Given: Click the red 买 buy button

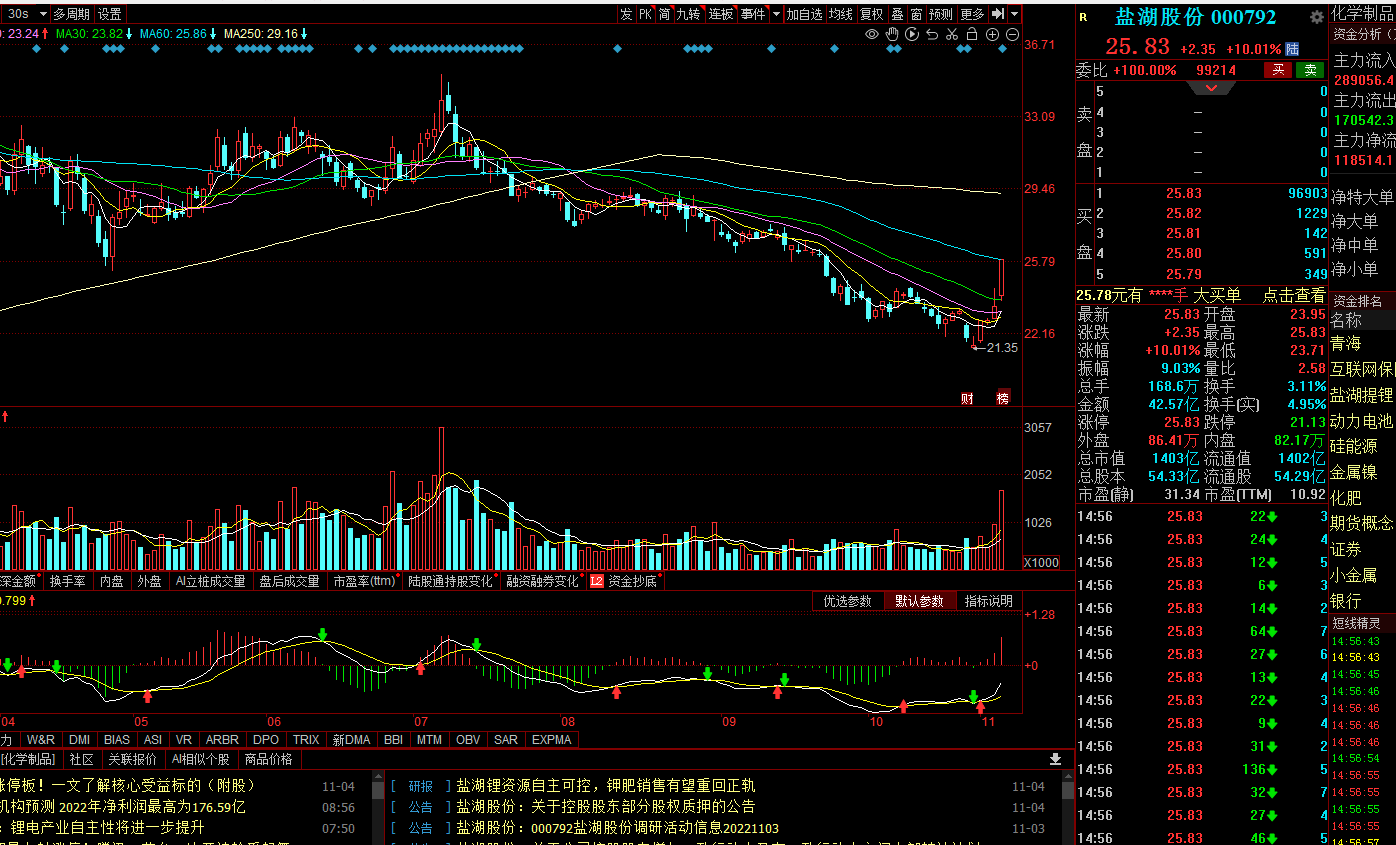Looking at the screenshot, I should tap(1277, 70).
